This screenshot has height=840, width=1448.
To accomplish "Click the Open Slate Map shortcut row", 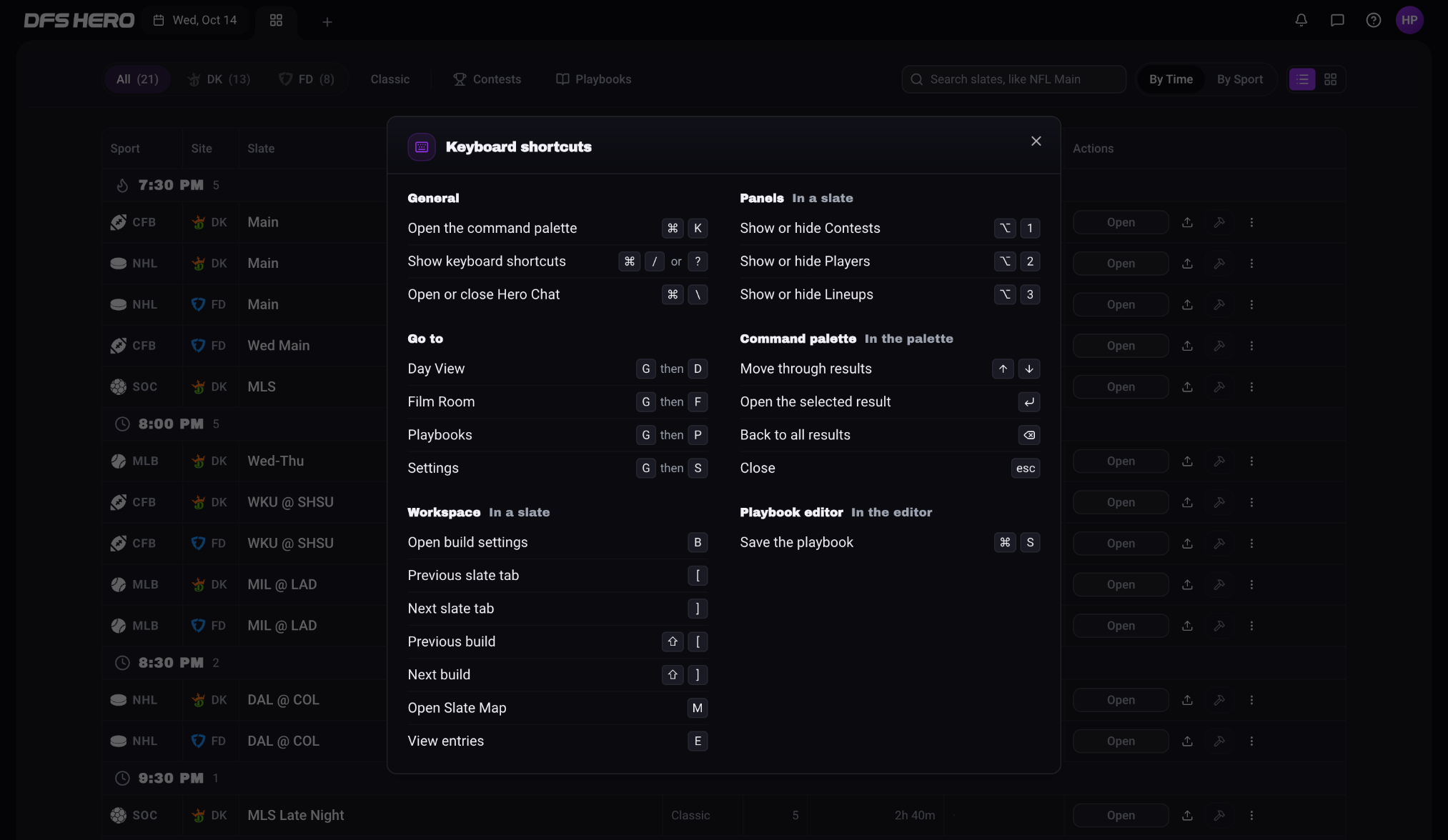I will [x=557, y=708].
